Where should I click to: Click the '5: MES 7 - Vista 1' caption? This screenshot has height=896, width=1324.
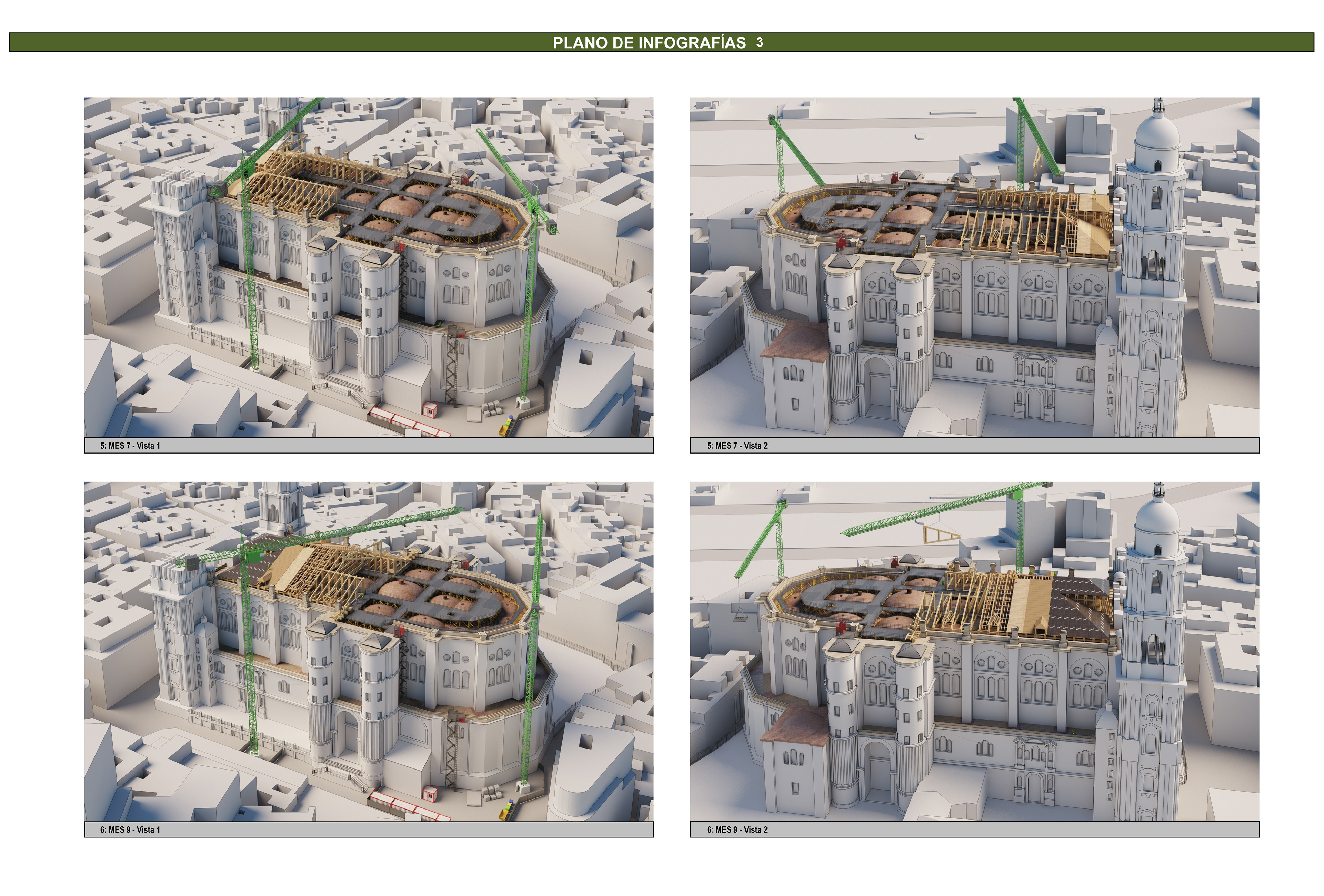pyautogui.click(x=130, y=446)
